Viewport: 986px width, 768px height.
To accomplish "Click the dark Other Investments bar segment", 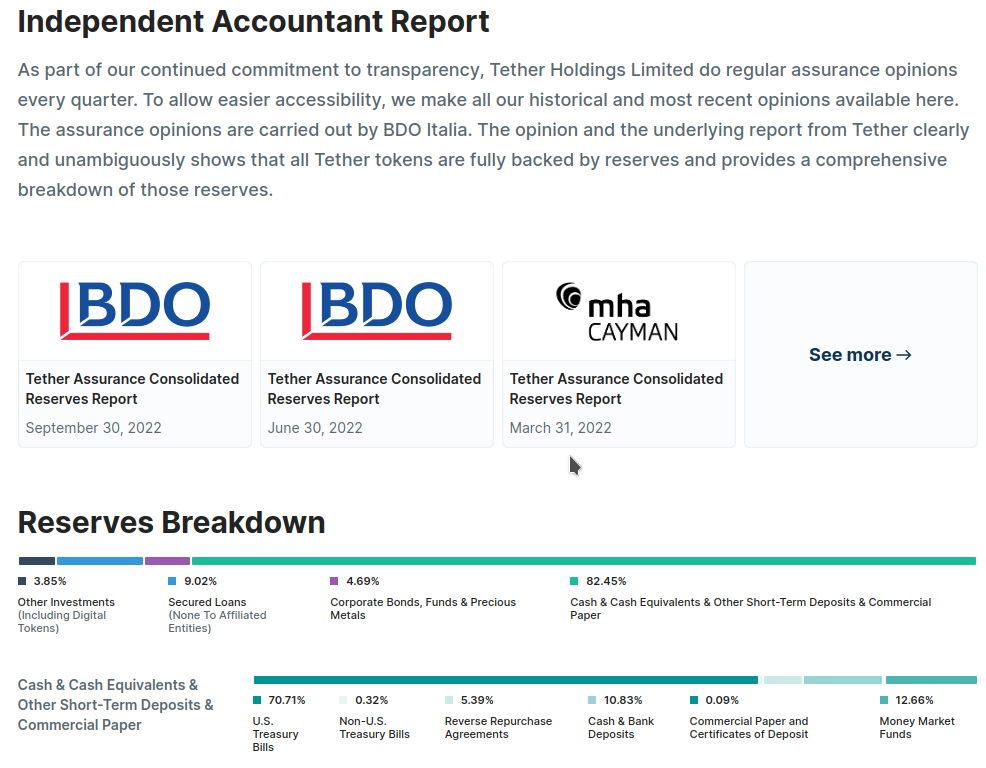I will click(x=36, y=561).
